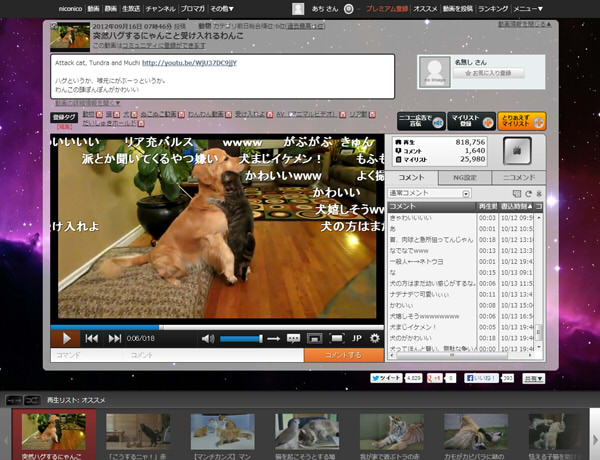Open the ランキング page link
Image resolution: width=600 pixels, height=460 pixels.
tap(493, 8)
